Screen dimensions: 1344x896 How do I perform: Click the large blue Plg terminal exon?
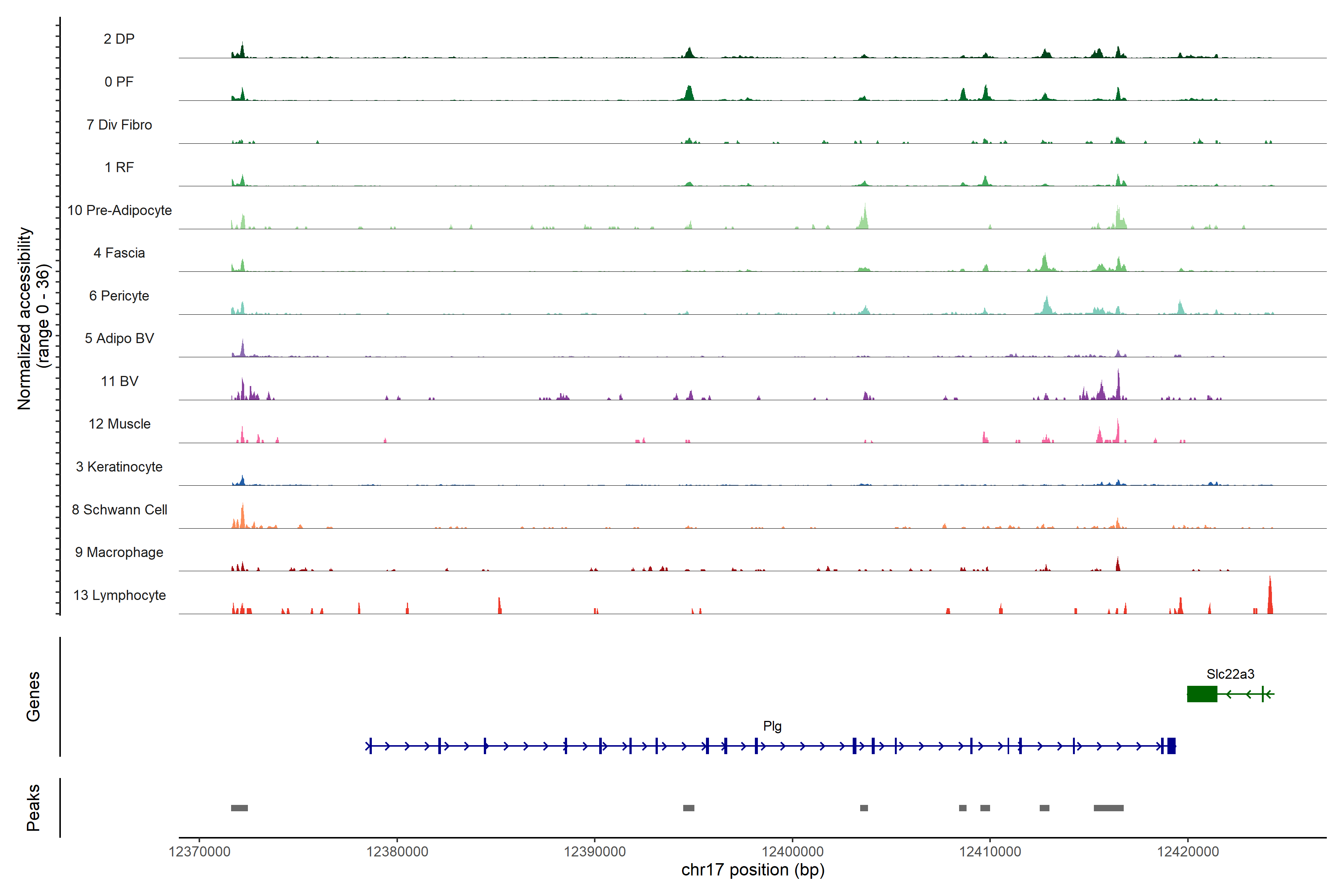1171,746
